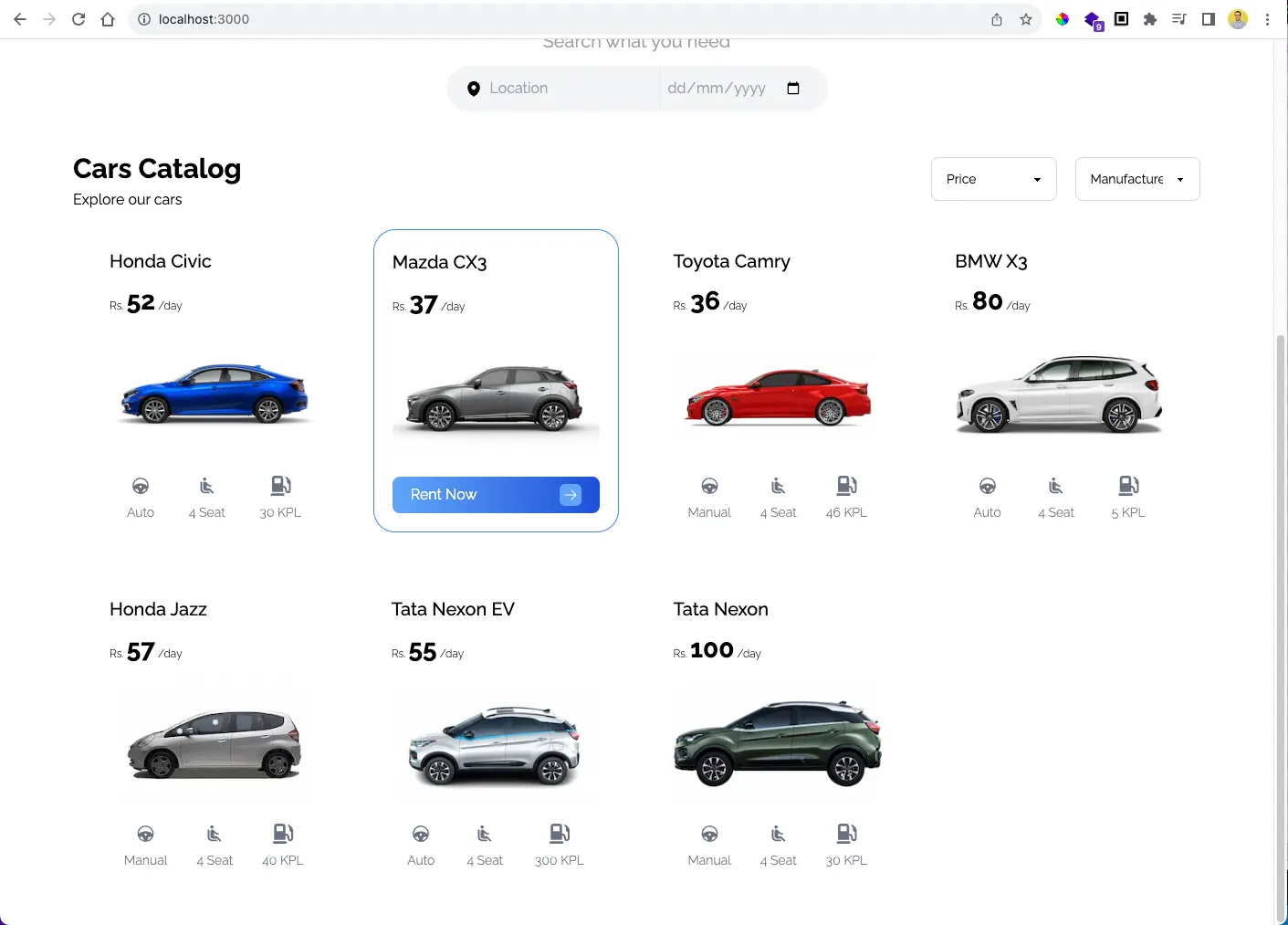Click the Tata Nexon EV image
Viewport: 1288px width, 925px height.
tap(495, 744)
